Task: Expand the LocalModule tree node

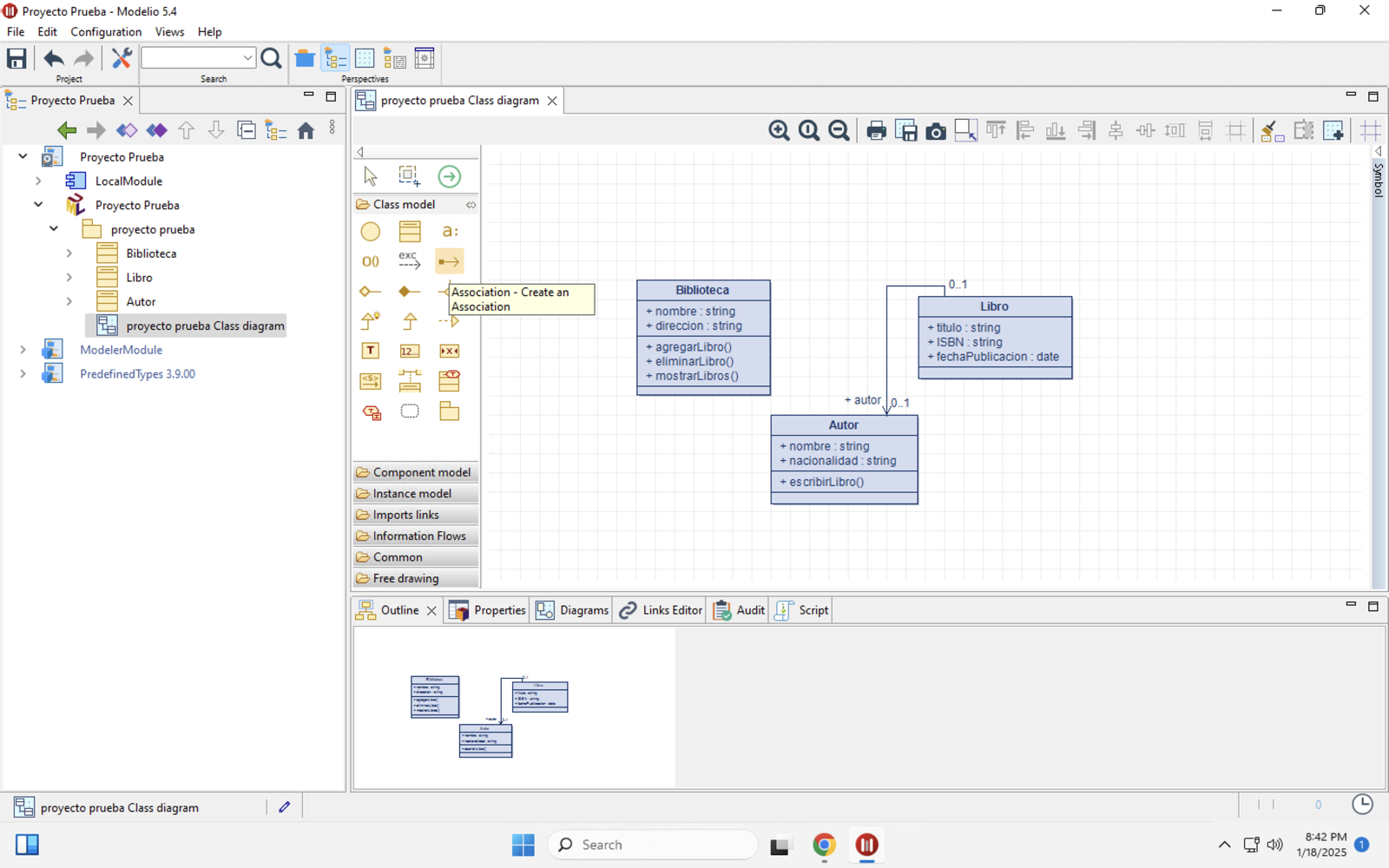Action: tap(38, 181)
